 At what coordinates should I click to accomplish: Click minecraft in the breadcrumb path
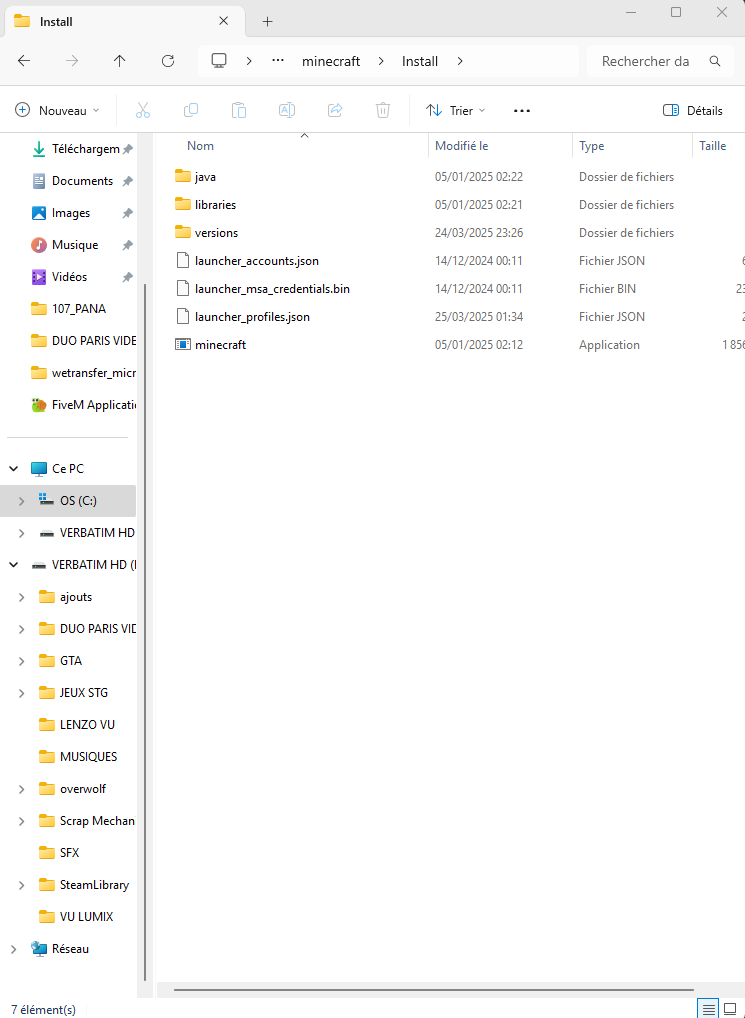(x=331, y=61)
